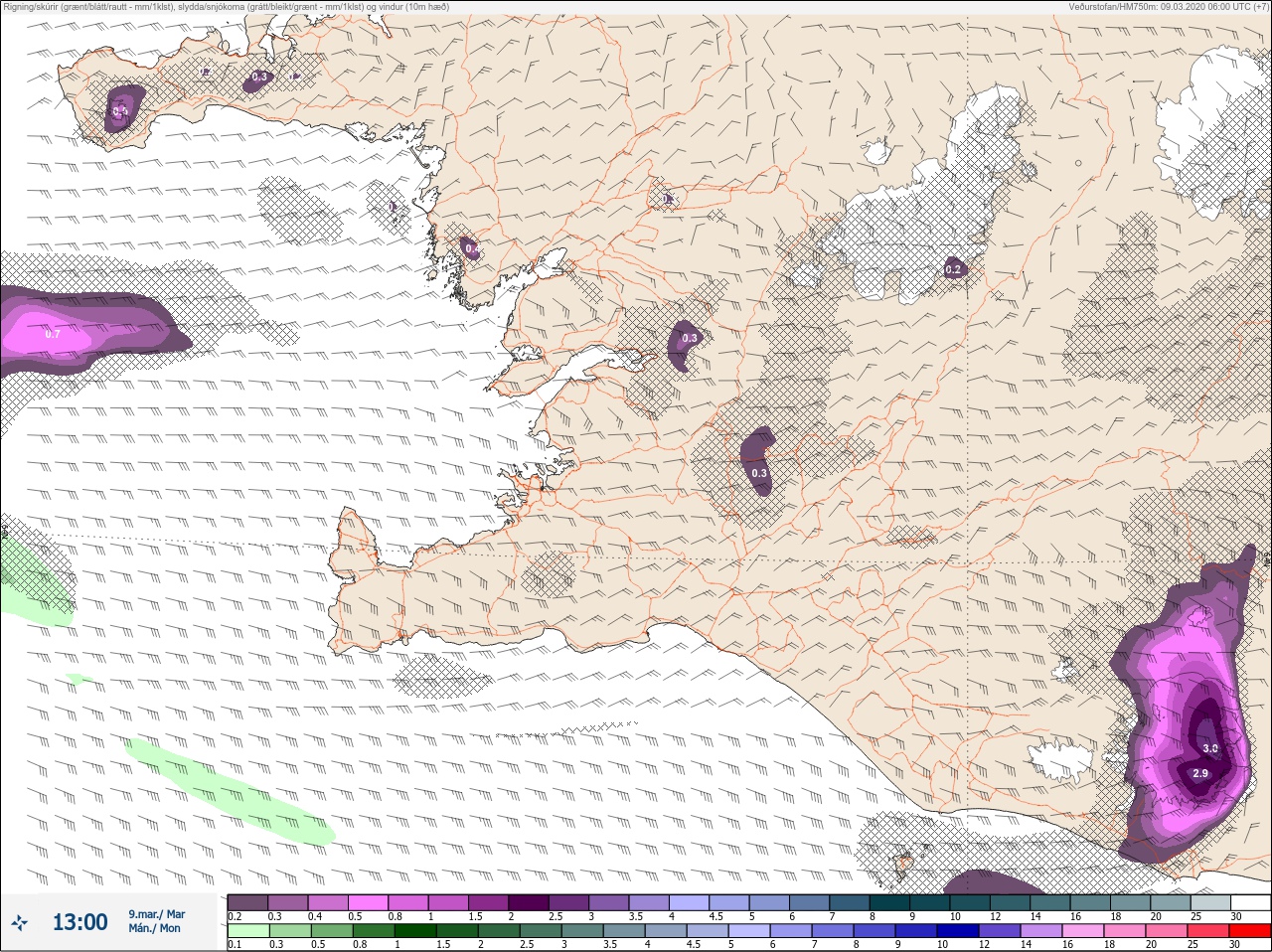Click the 25 label in upper legend
This screenshot has height=952, width=1272.
tap(1195, 916)
